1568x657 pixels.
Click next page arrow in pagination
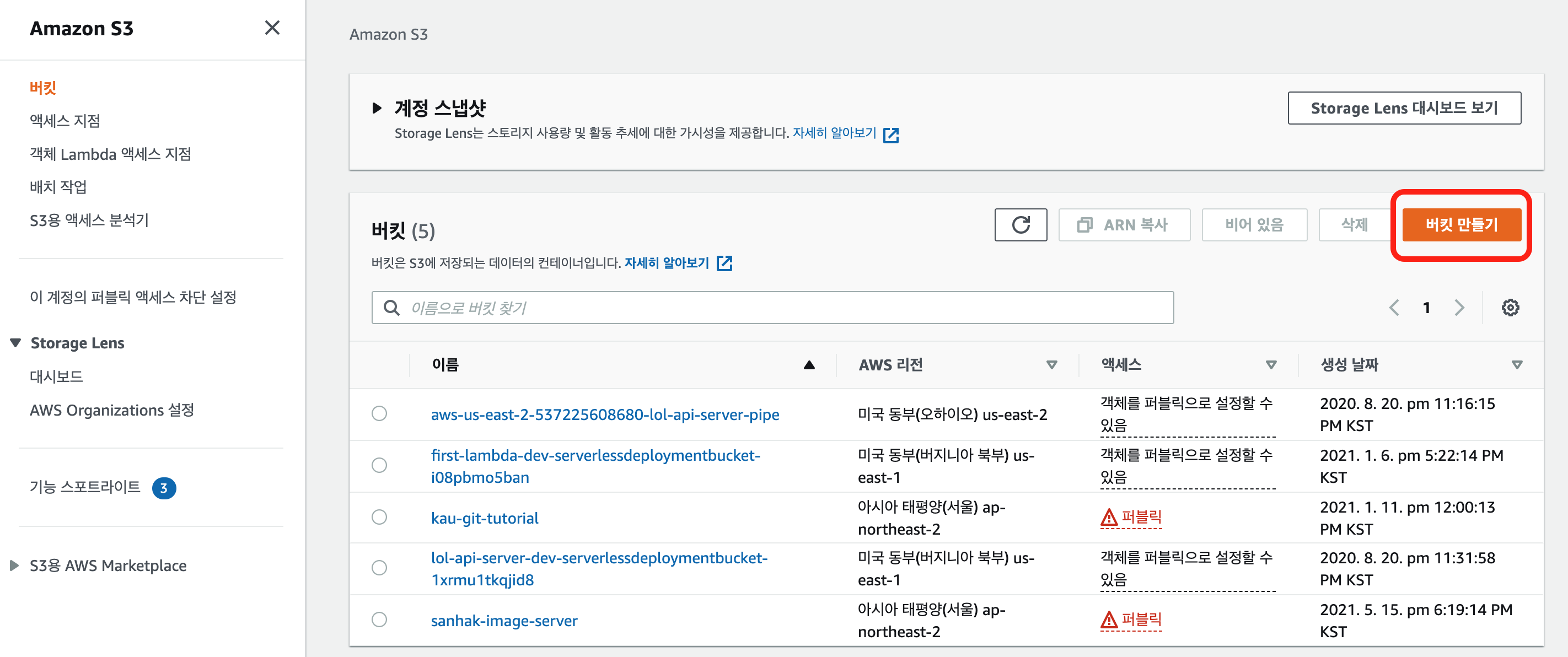(x=1459, y=308)
